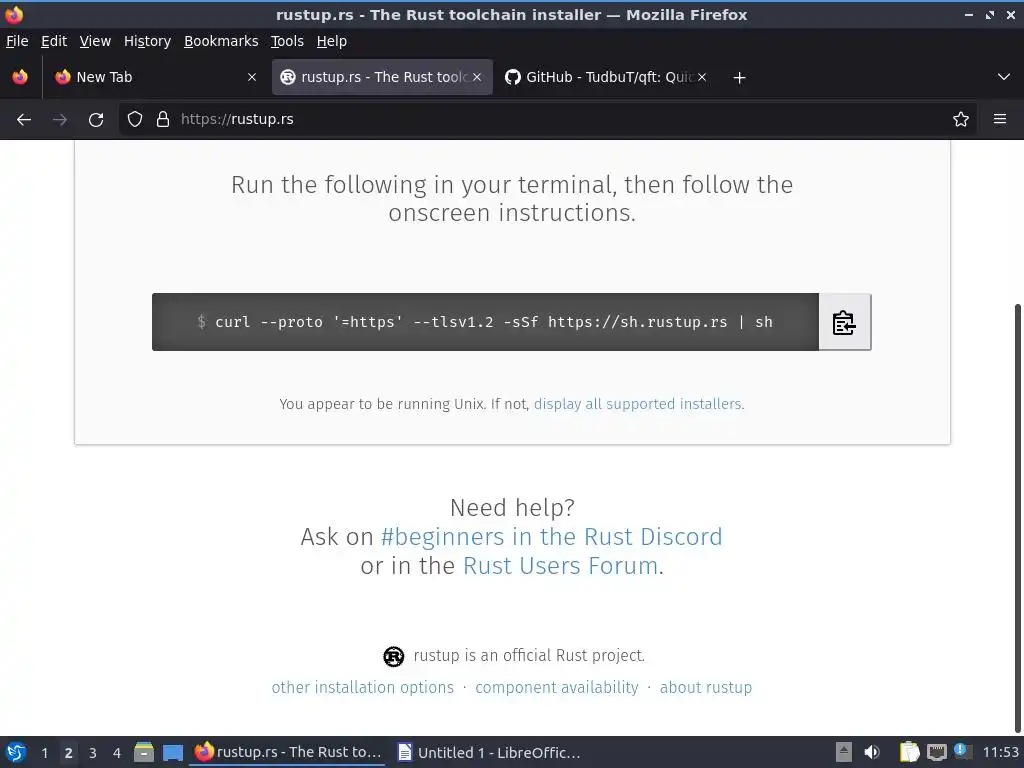Switch to workspace 1

click(x=44, y=753)
